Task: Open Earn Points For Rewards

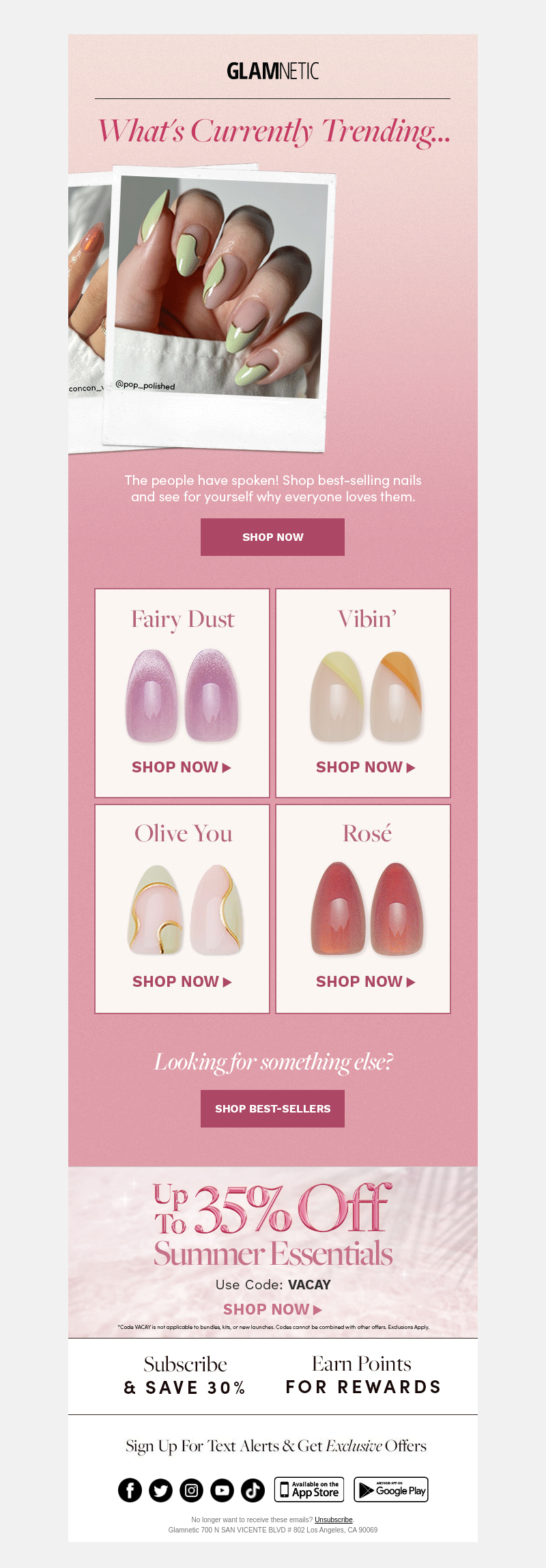Action: (362, 1375)
